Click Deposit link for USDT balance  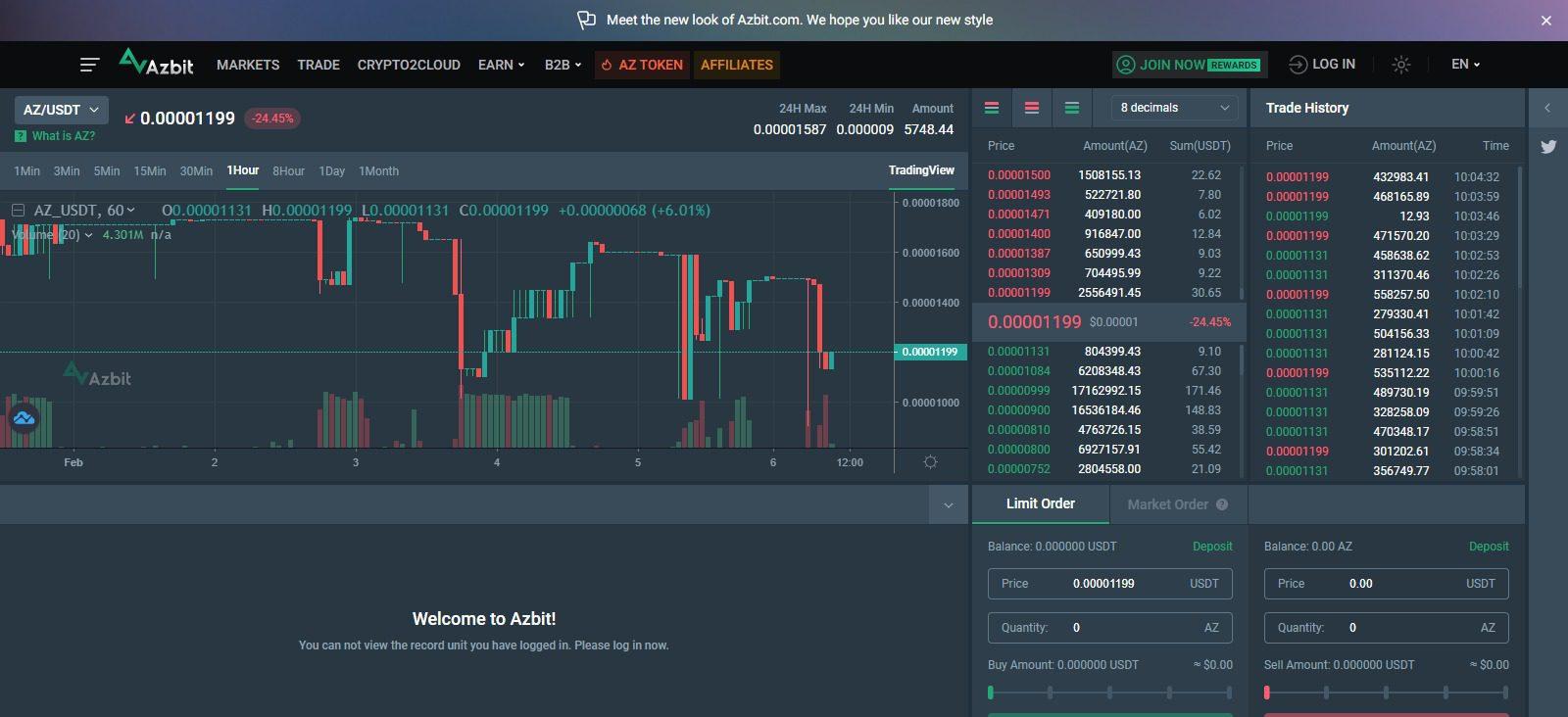tap(1212, 547)
